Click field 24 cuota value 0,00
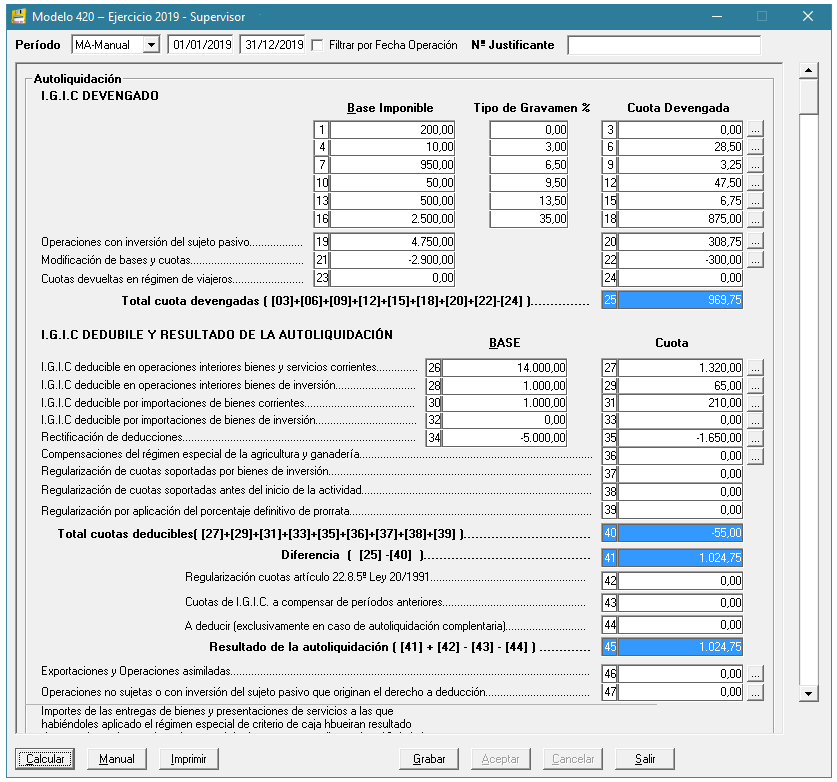 point(681,278)
